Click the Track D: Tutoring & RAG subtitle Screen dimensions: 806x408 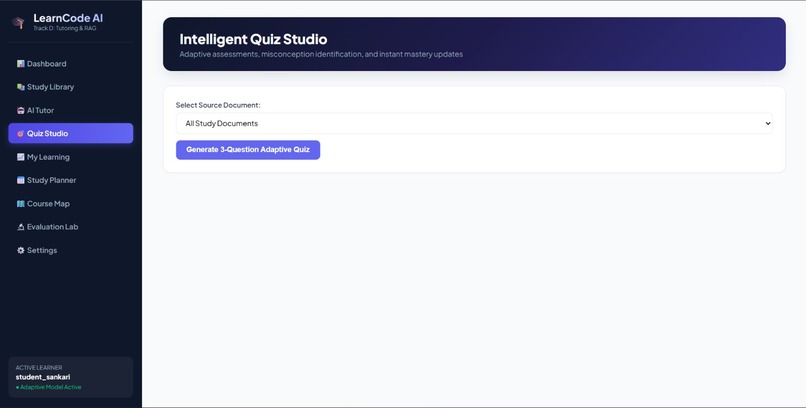(x=65, y=28)
